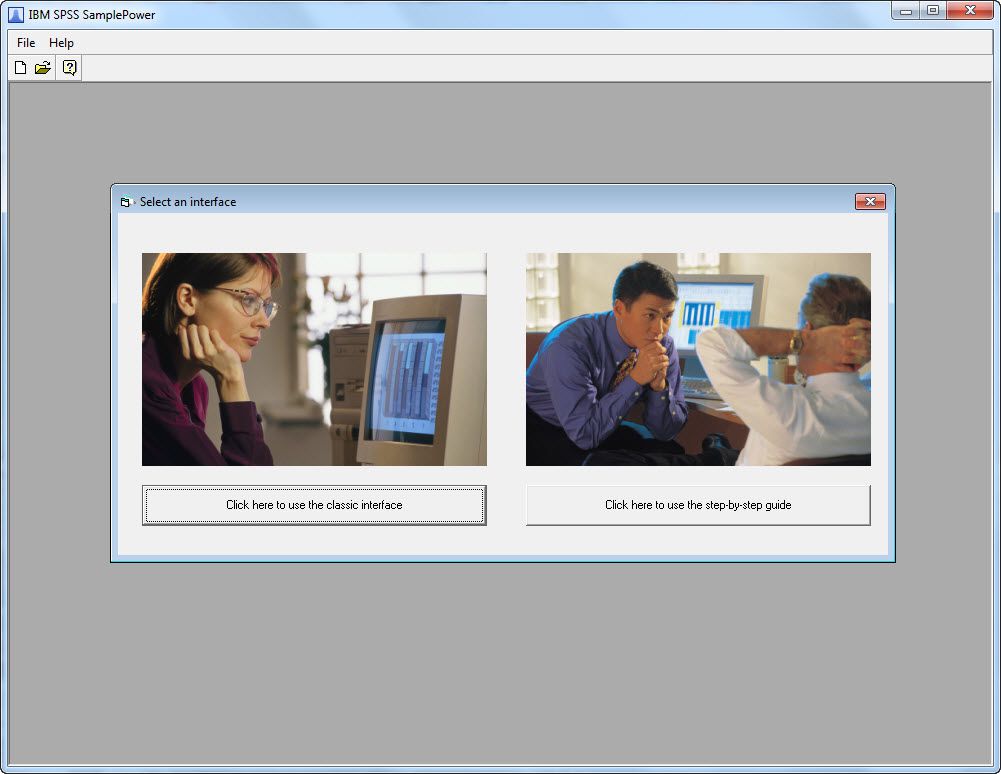Click the New document toolbar icon
The image size is (1001, 774).
(x=20, y=68)
